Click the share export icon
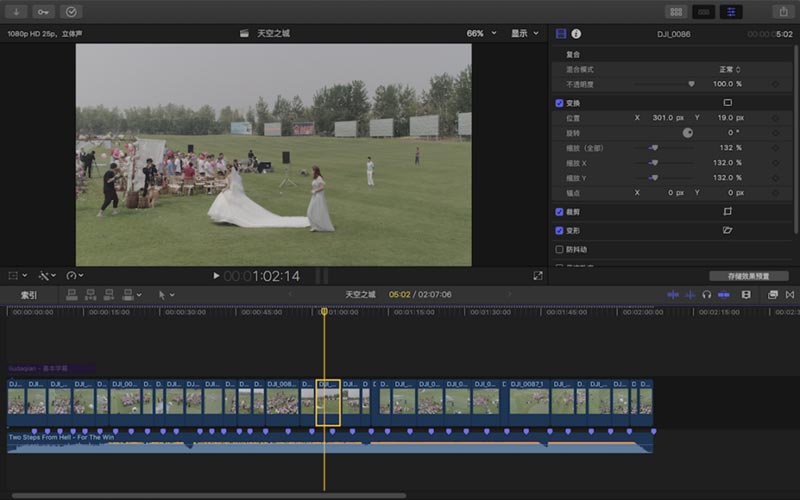The image size is (800, 500). coord(782,11)
